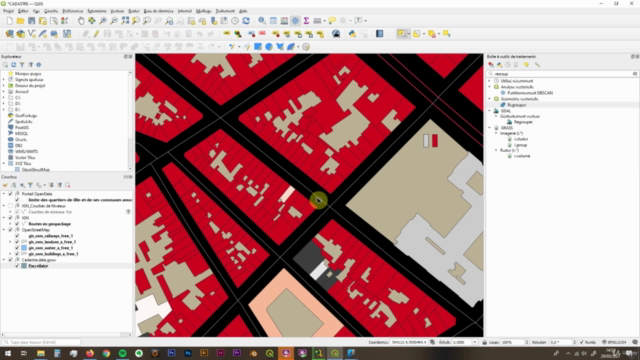Open the Raster menu
This screenshot has height=360, width=640.
(x=134, y=11)
